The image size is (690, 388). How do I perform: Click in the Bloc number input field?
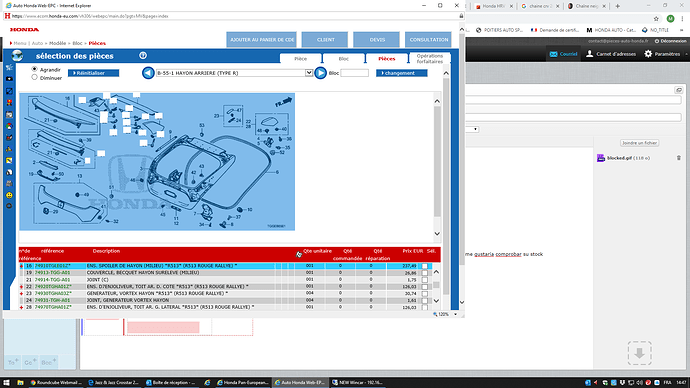(x=354, y=73)
